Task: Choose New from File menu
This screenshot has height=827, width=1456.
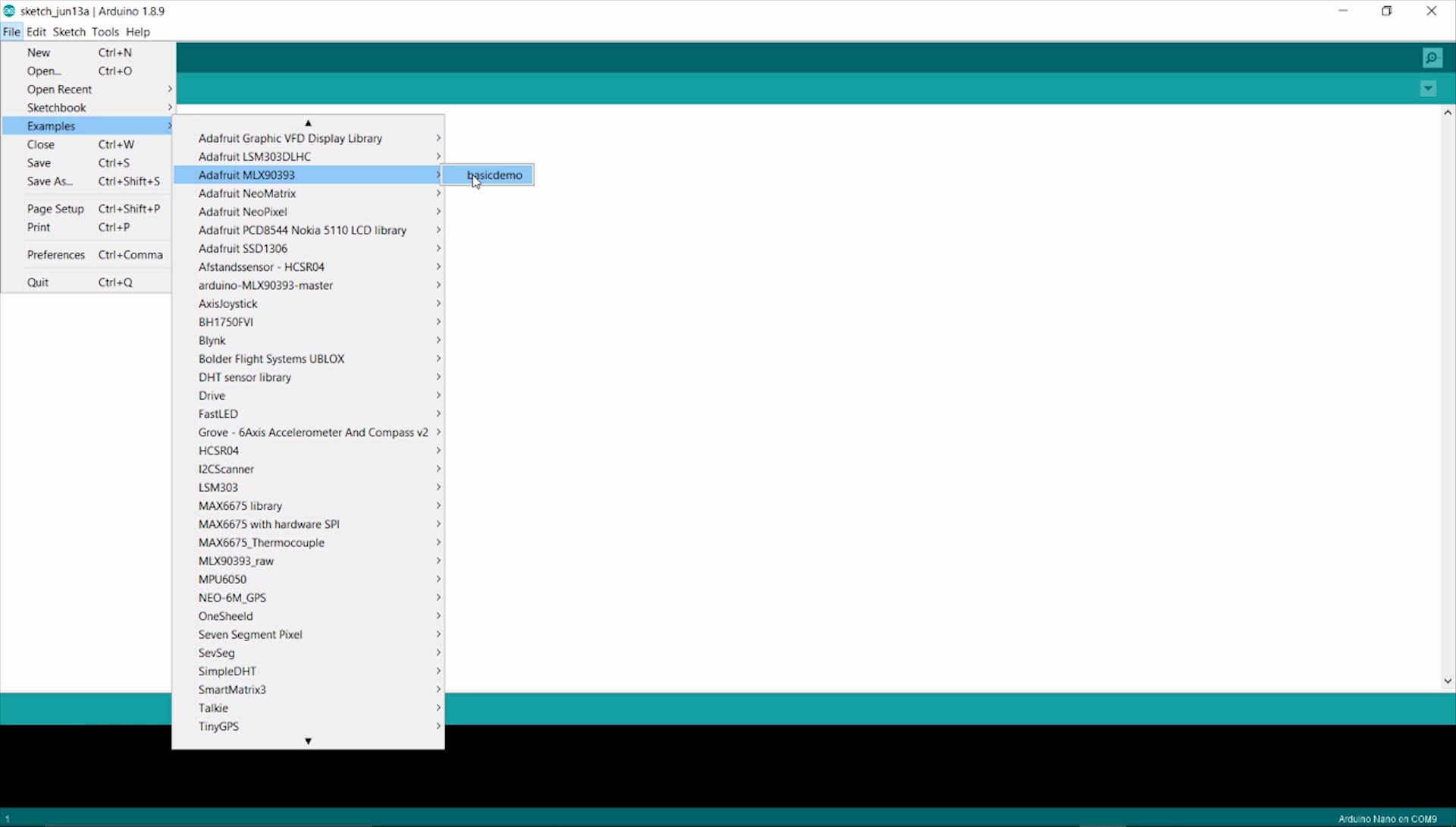Action: point(88,52)
